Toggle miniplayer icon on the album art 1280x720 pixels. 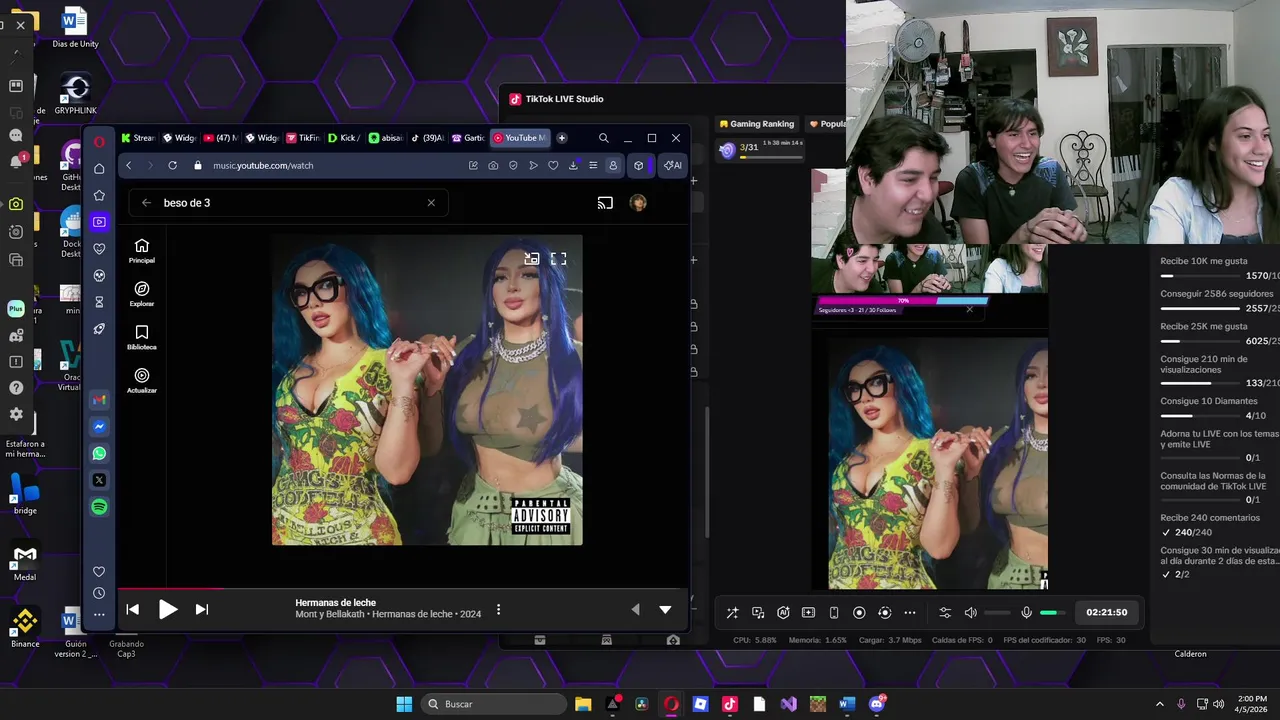tap(532, 259)
